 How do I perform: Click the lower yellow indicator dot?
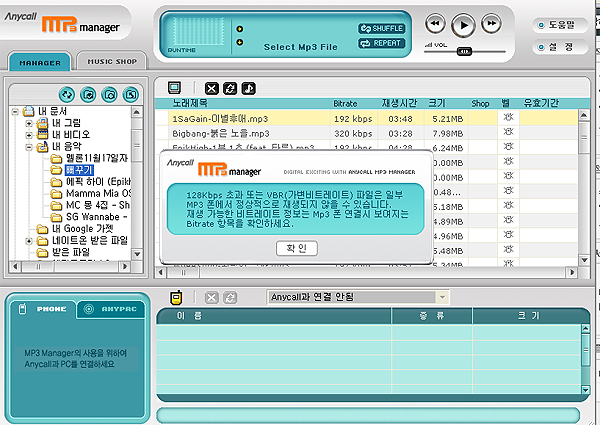[x=240, y=42]
